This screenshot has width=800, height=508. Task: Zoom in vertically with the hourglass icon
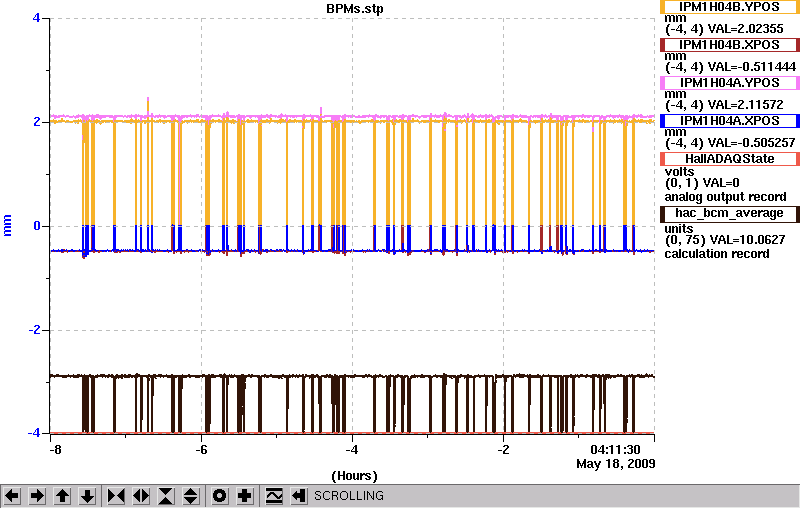point(166,496)
